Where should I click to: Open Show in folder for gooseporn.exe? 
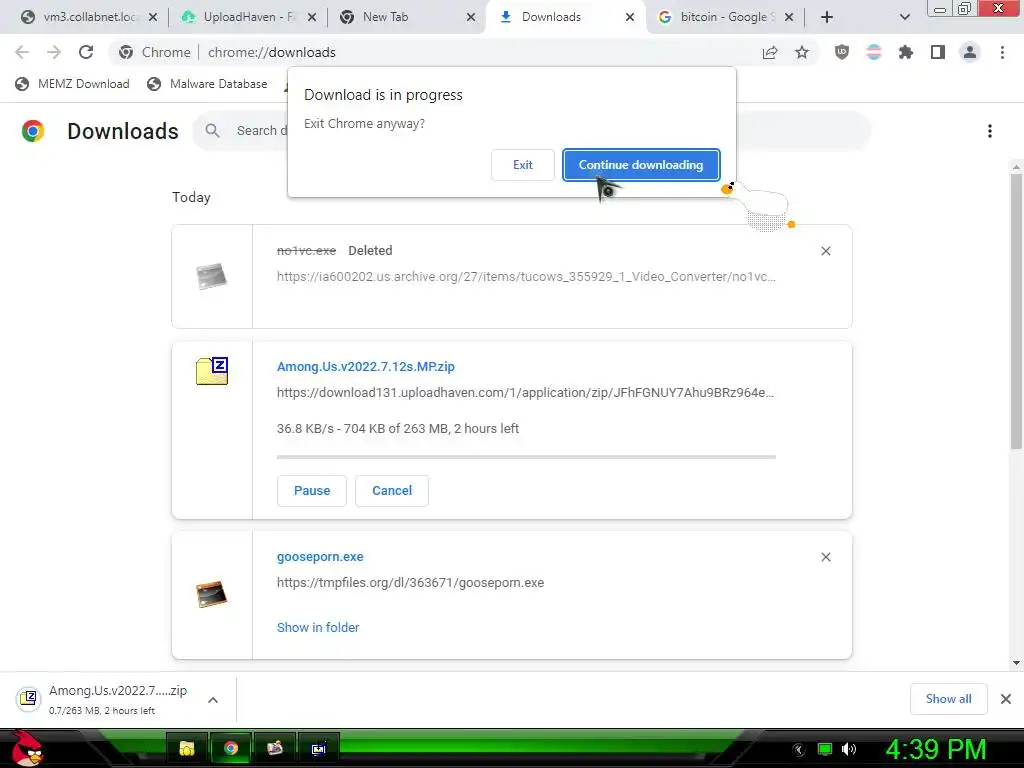pos(318,627)
